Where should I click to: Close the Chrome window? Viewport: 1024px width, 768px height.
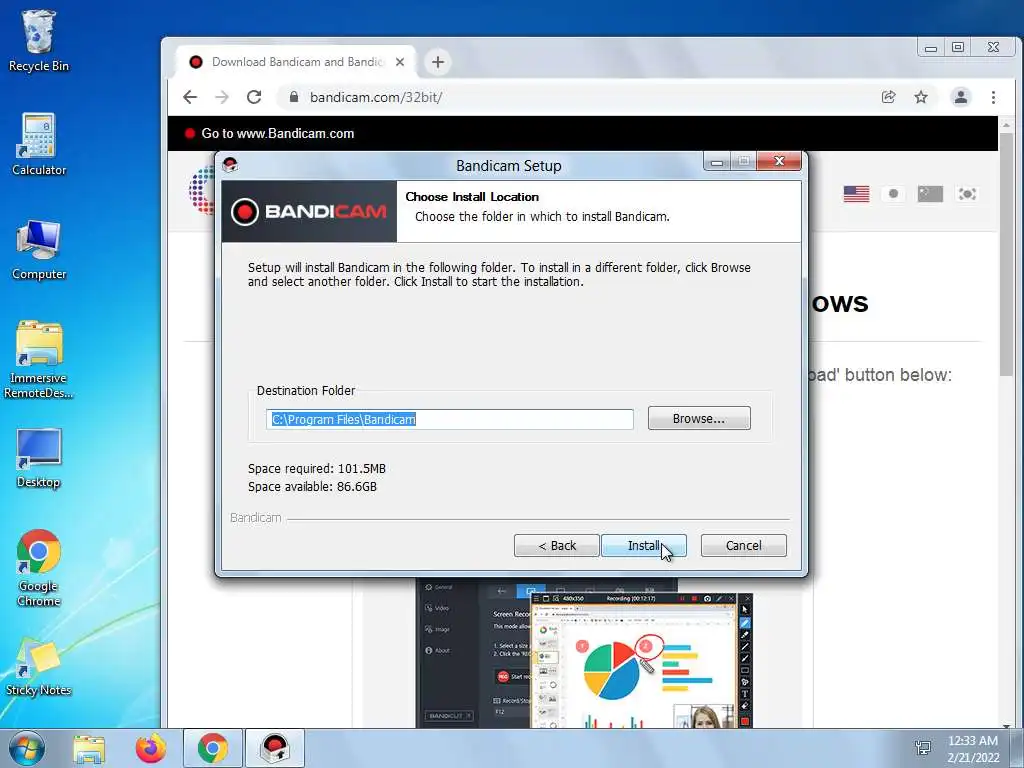coord(993,47)
